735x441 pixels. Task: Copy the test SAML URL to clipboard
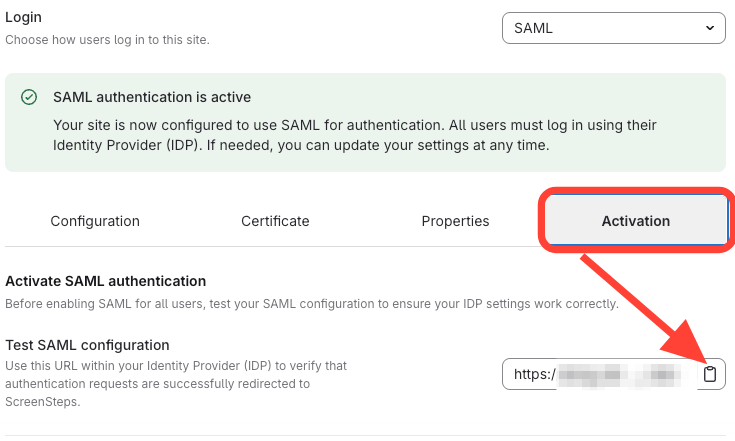coord(710,374)
